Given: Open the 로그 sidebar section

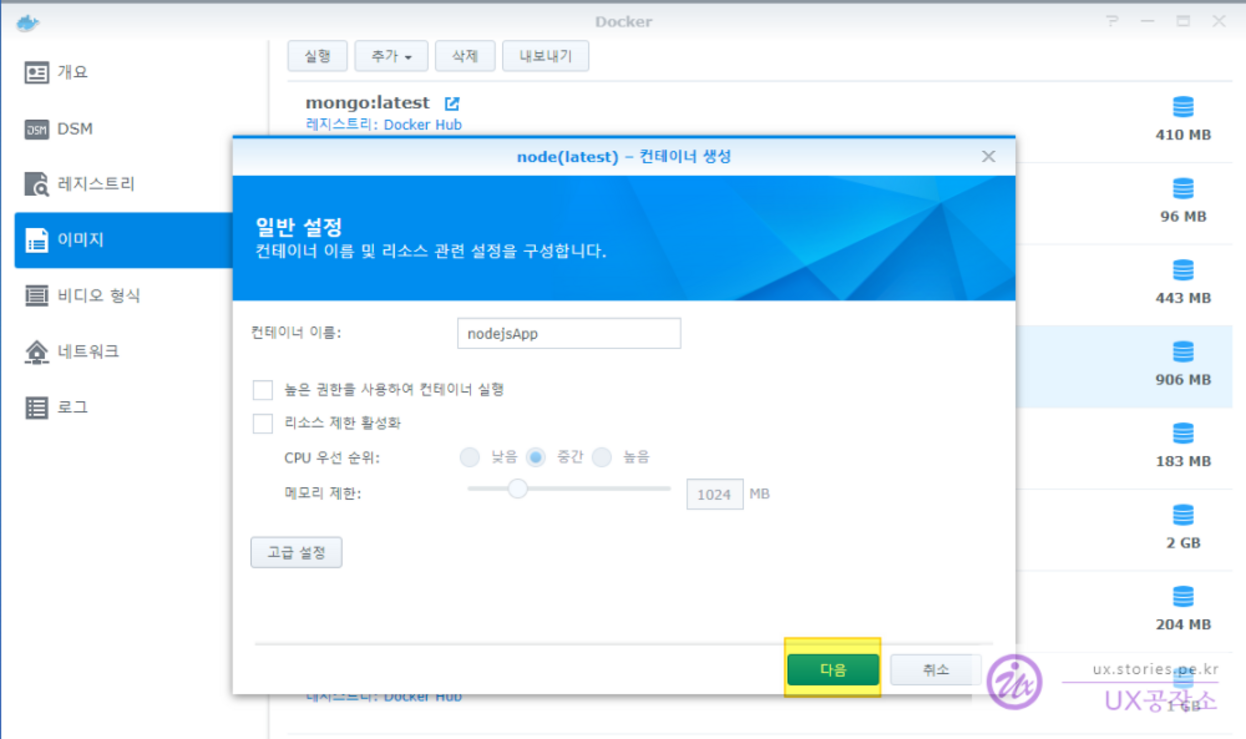Looking at the screenshot, I should 72,407.
